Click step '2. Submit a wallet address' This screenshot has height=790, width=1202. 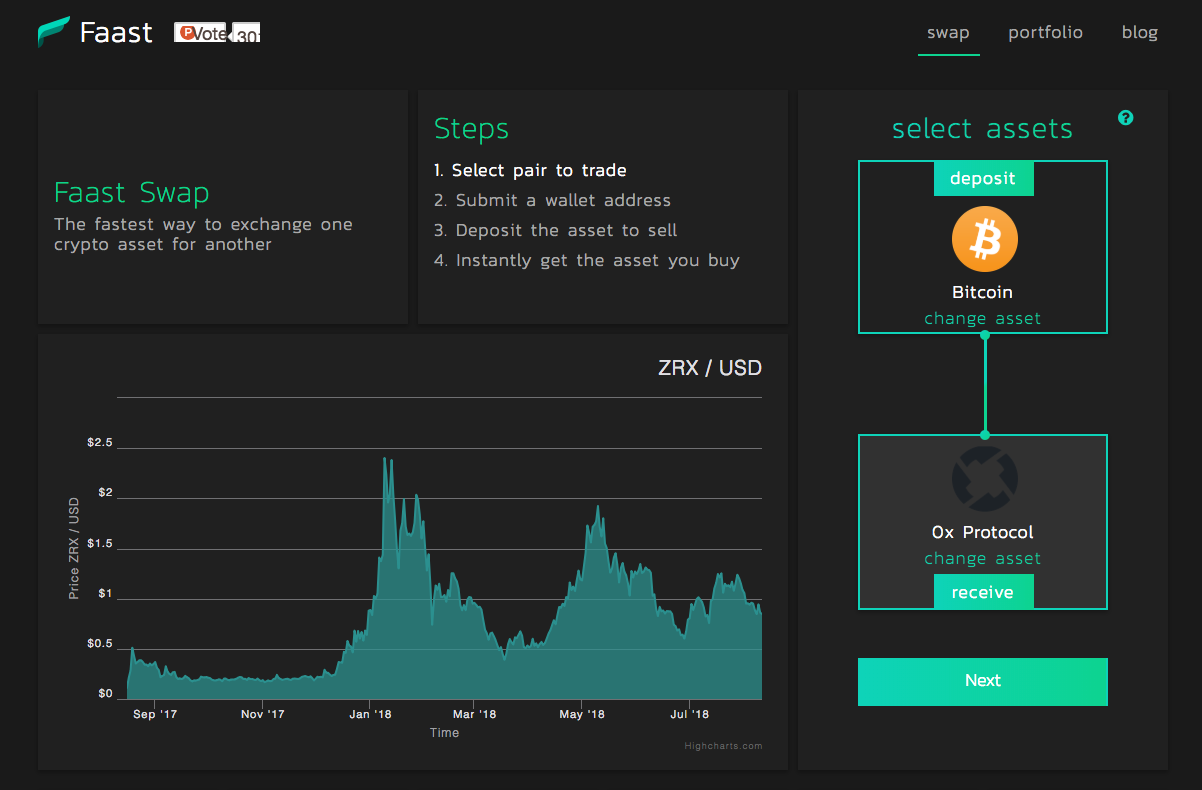552,201
